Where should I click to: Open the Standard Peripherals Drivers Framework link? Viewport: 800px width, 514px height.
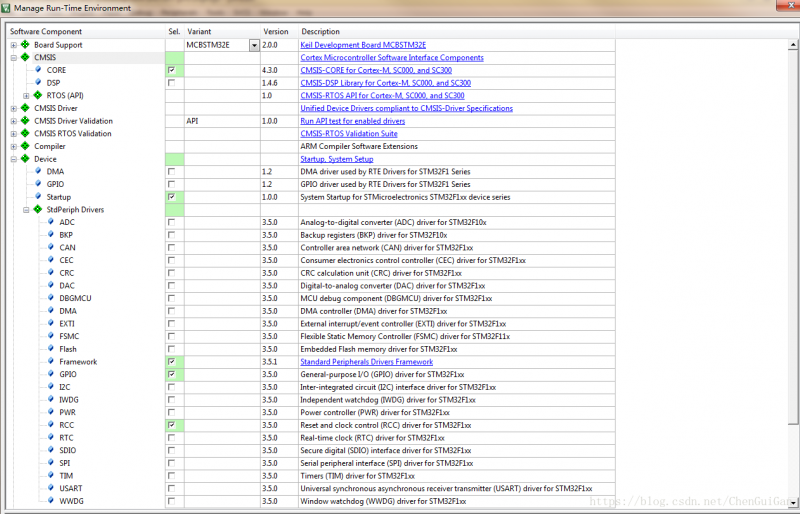[367, 362]
